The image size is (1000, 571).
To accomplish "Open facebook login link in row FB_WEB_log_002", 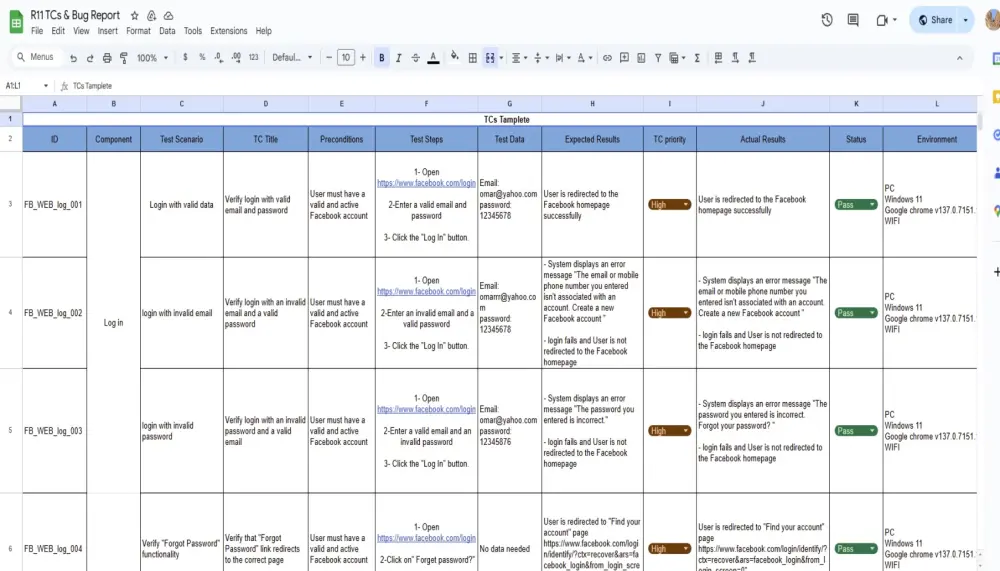I will coord(426,292).
